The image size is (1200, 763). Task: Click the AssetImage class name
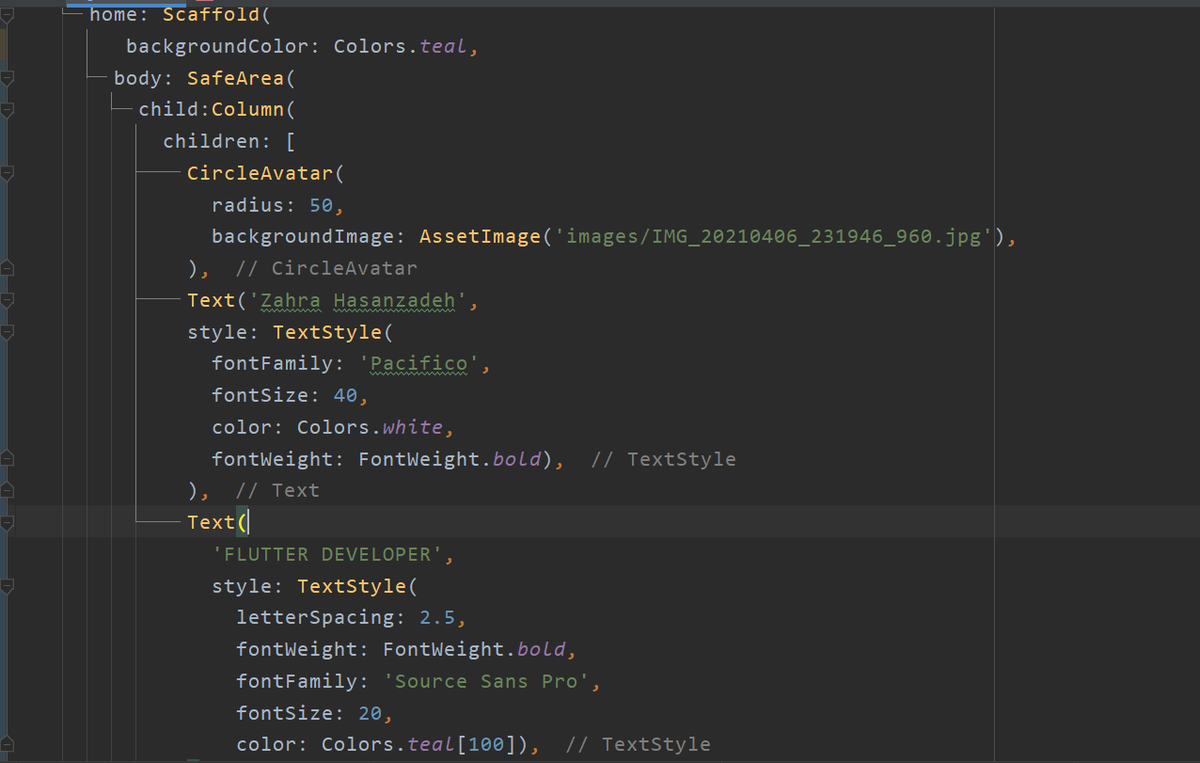pos(480,237)
